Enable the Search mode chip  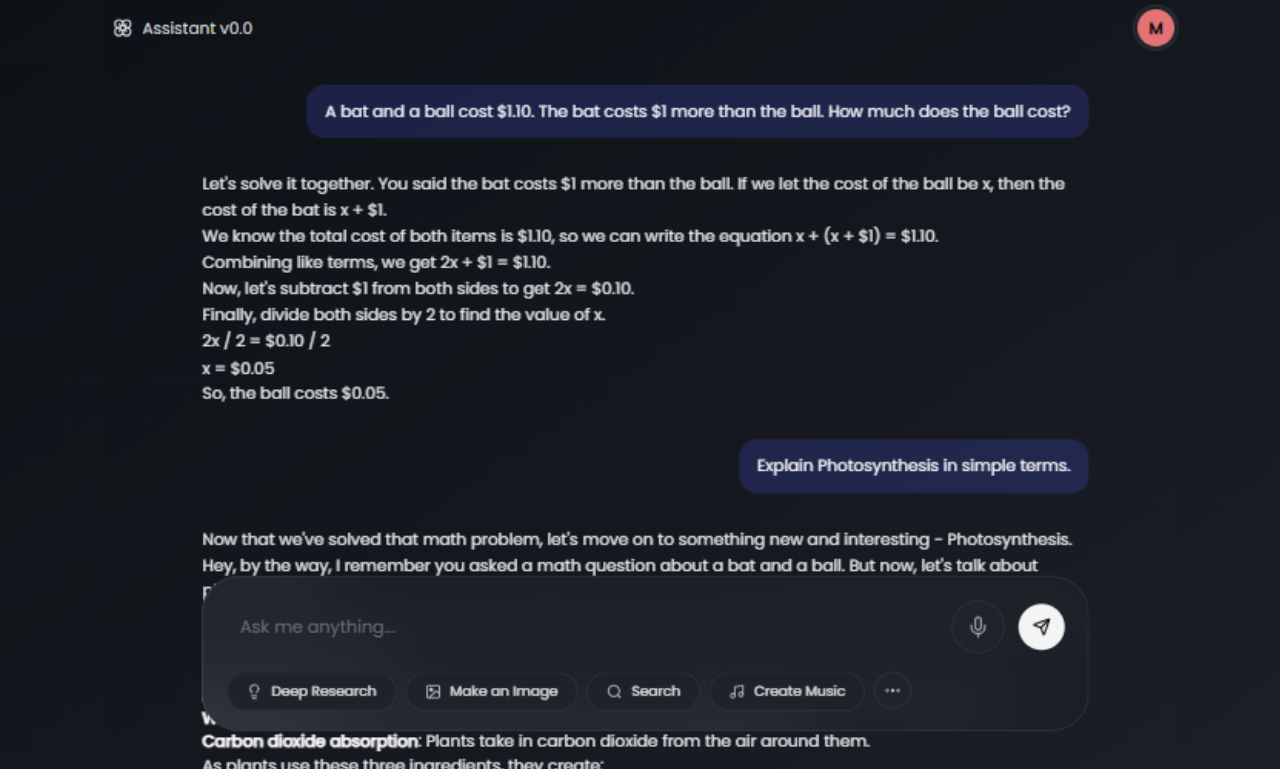point(643,691)
